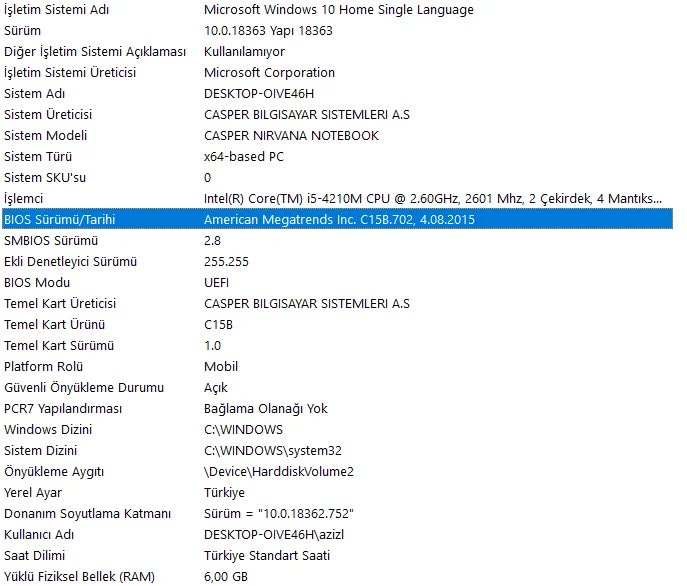This screenshot has height=586, width=687.
Task: Select the Sistem Modeli row label
Action: [46, 136]
